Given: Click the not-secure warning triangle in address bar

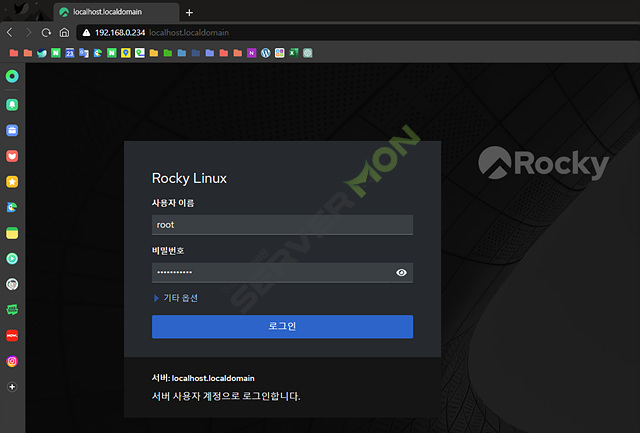Looking at the screenshot, I should point(86,33).
